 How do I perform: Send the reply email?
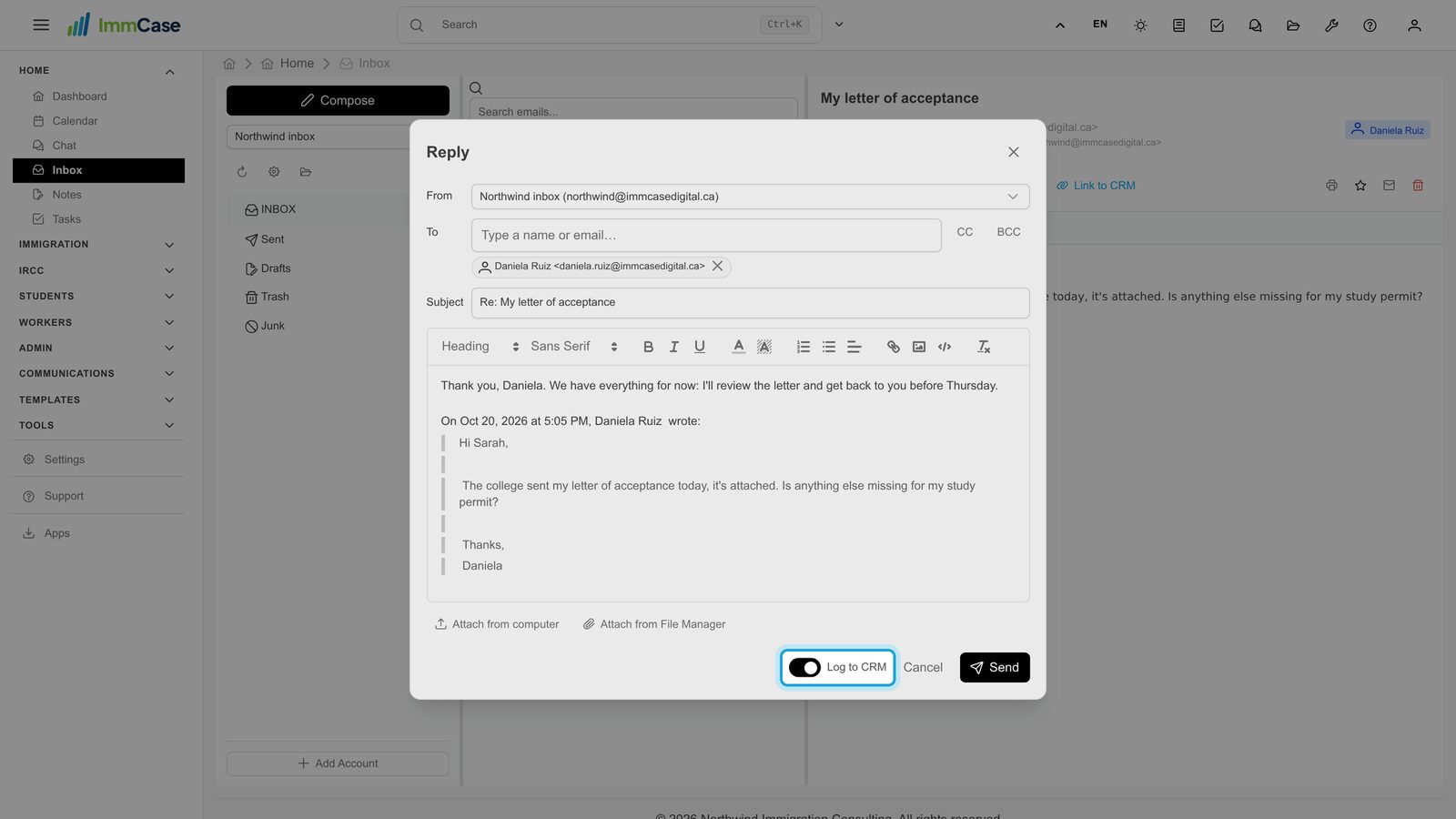(x=995, y=668)
